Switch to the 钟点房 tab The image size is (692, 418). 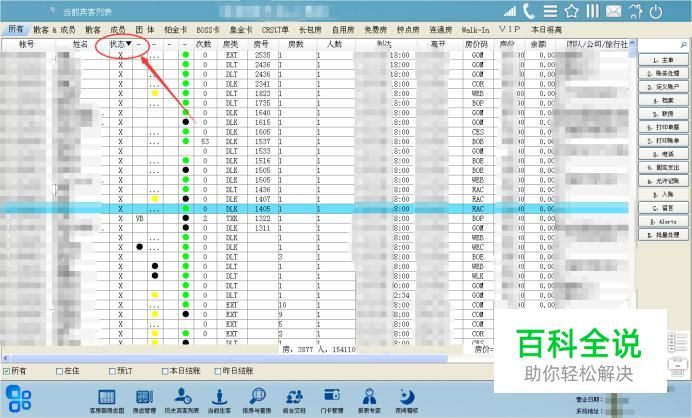(x=408, y=30)
